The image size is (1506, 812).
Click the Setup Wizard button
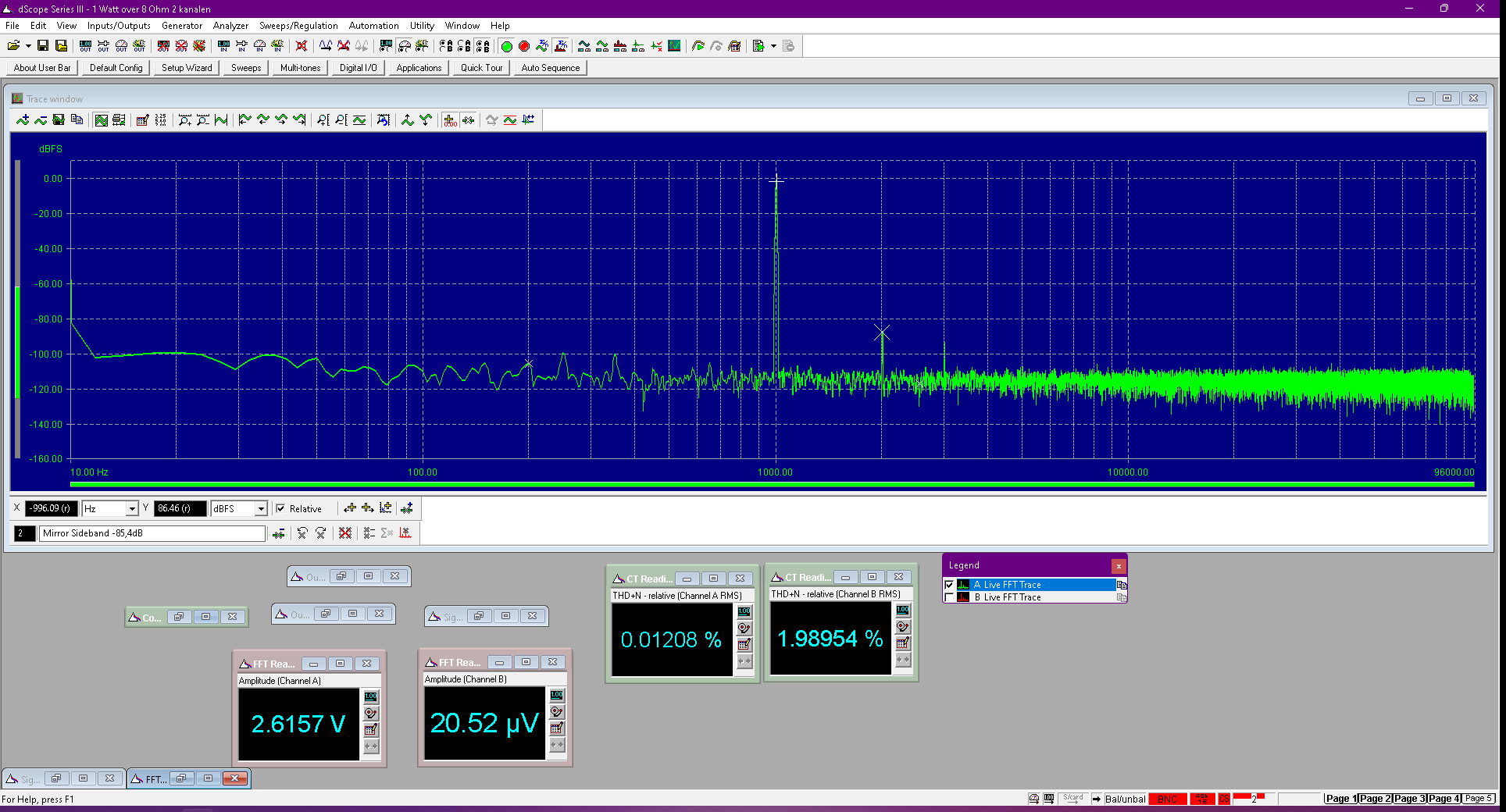(x=187, y=68)
